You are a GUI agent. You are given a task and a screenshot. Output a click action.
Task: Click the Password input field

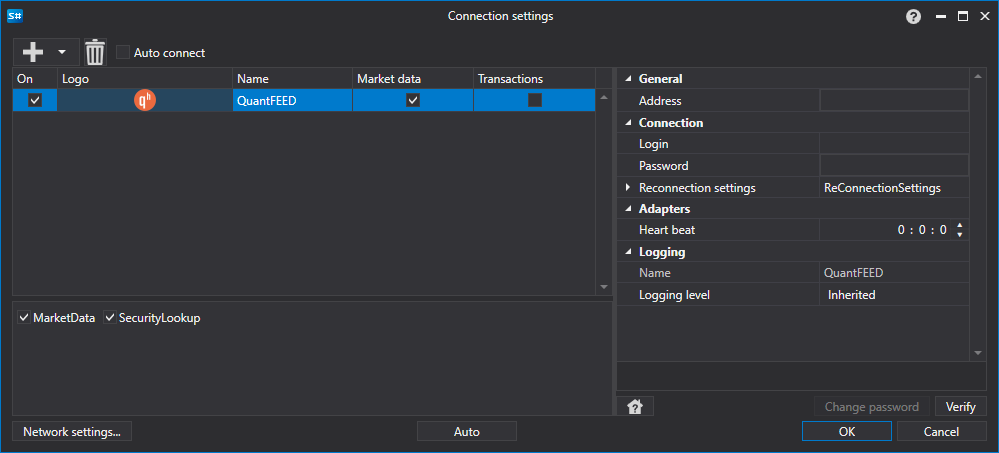894,166
